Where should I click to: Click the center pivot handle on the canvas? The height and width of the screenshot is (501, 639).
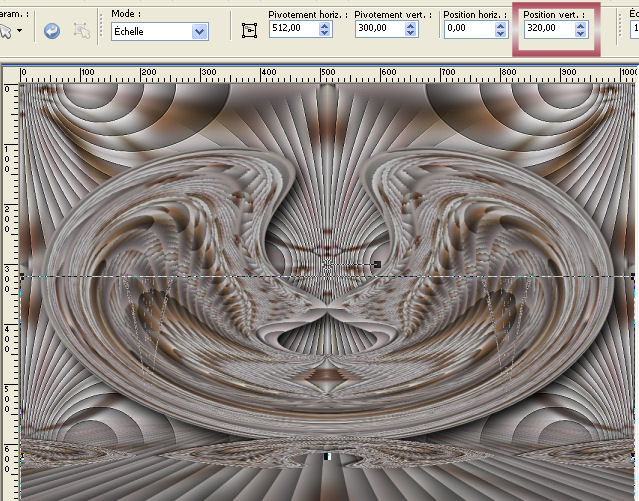point(328,265)
